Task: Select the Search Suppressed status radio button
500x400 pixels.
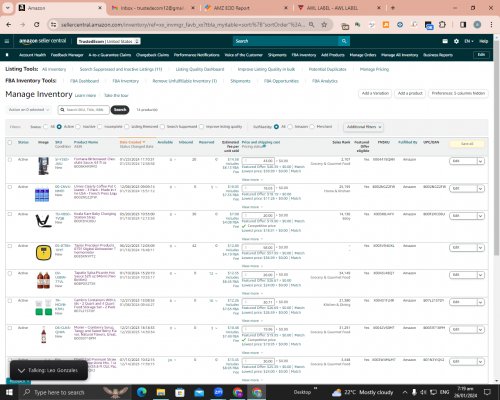Action: [162, 127]
